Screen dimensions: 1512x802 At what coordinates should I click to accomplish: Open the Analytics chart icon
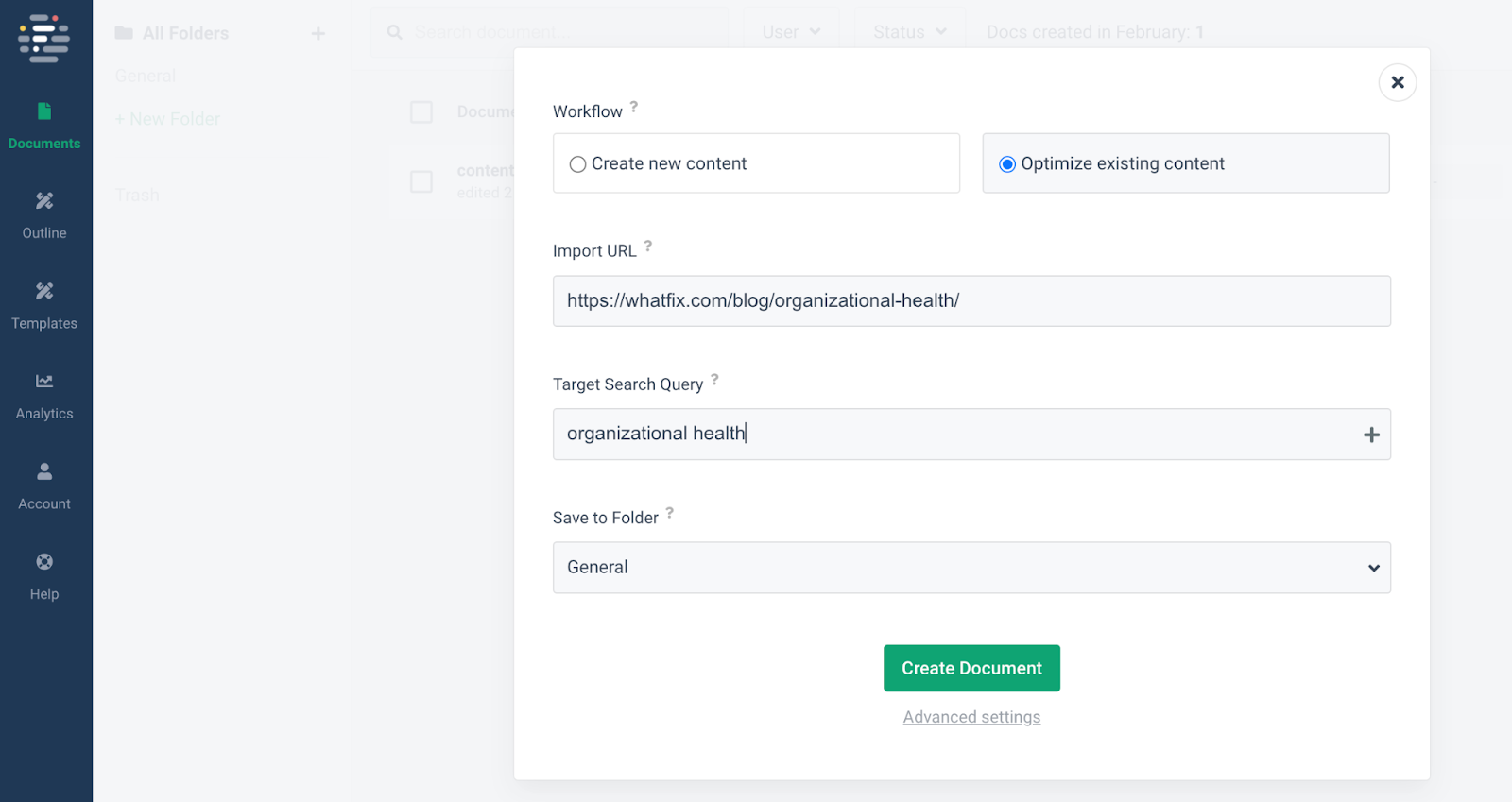[44, 382]
